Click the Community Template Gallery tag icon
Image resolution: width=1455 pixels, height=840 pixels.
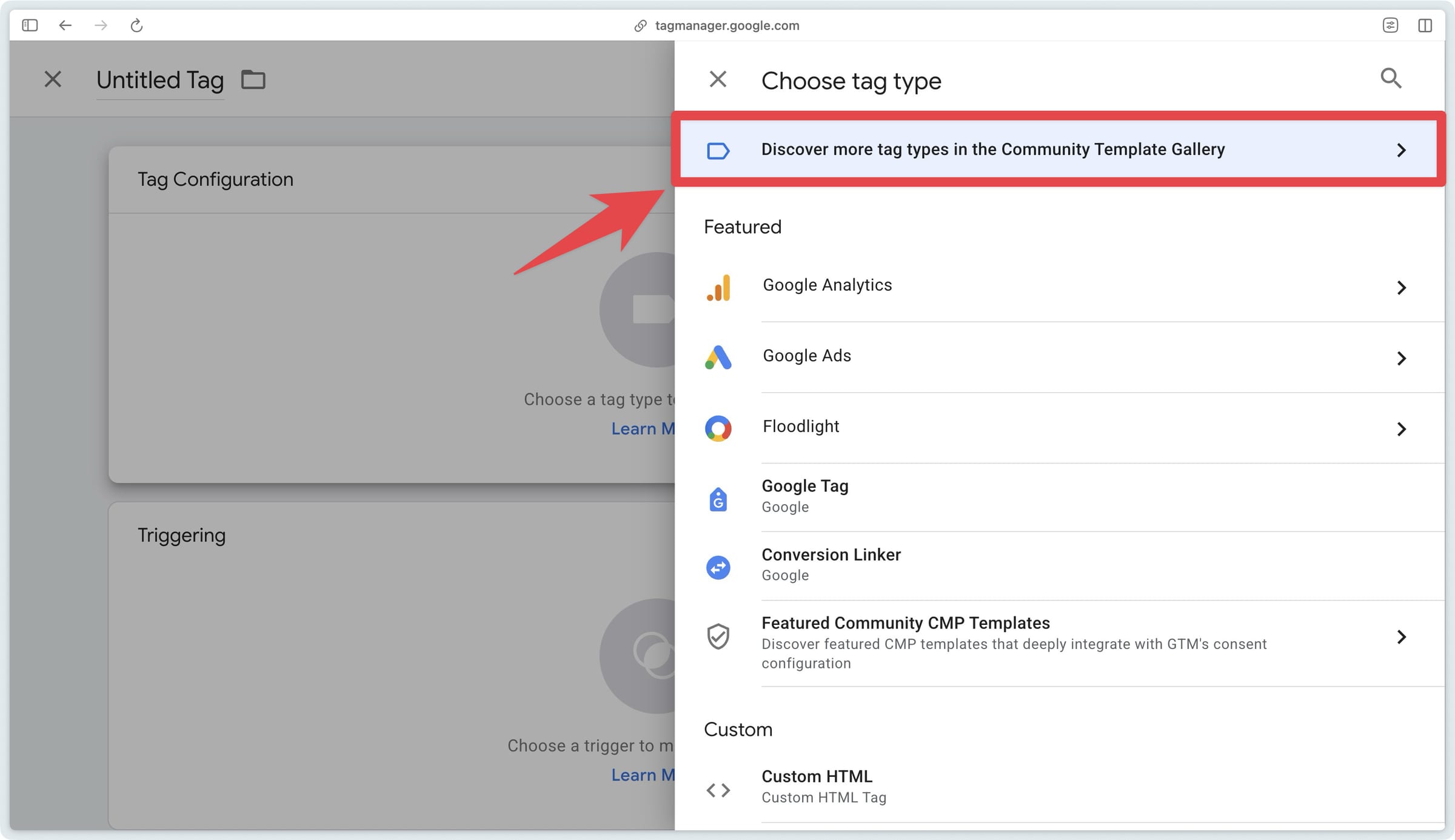coord(718,150)
